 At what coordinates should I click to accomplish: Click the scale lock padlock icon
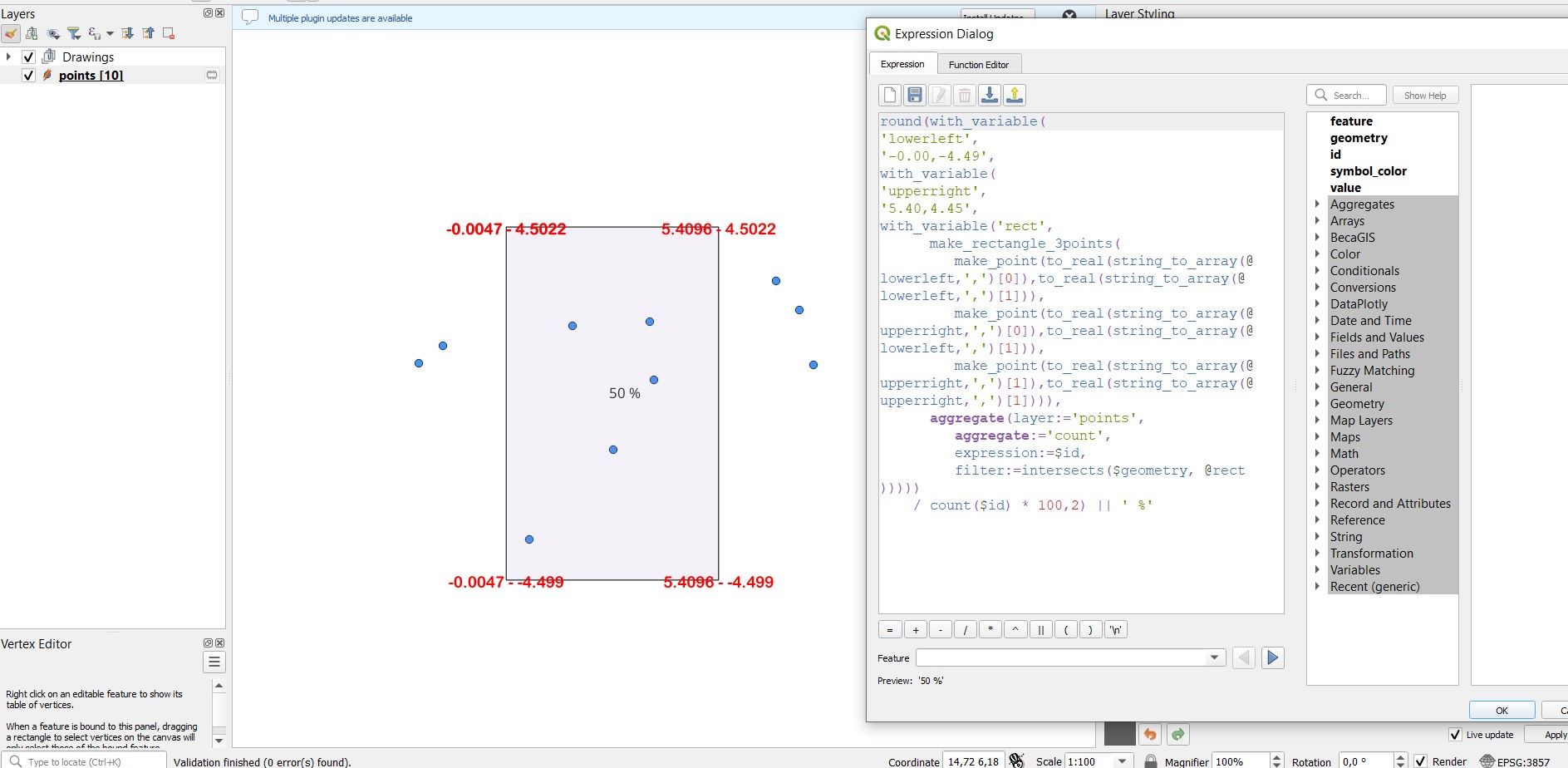(x=1150, y=761)
